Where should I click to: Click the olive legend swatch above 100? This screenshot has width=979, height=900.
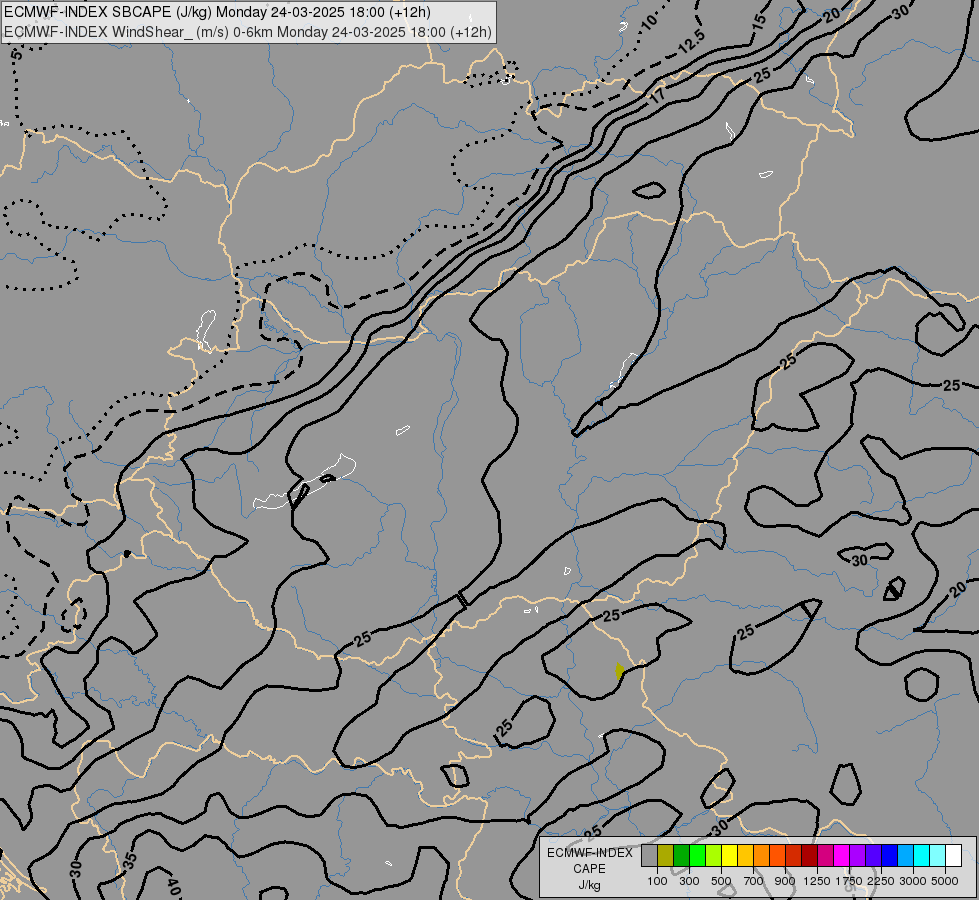[x=666, y=855]
